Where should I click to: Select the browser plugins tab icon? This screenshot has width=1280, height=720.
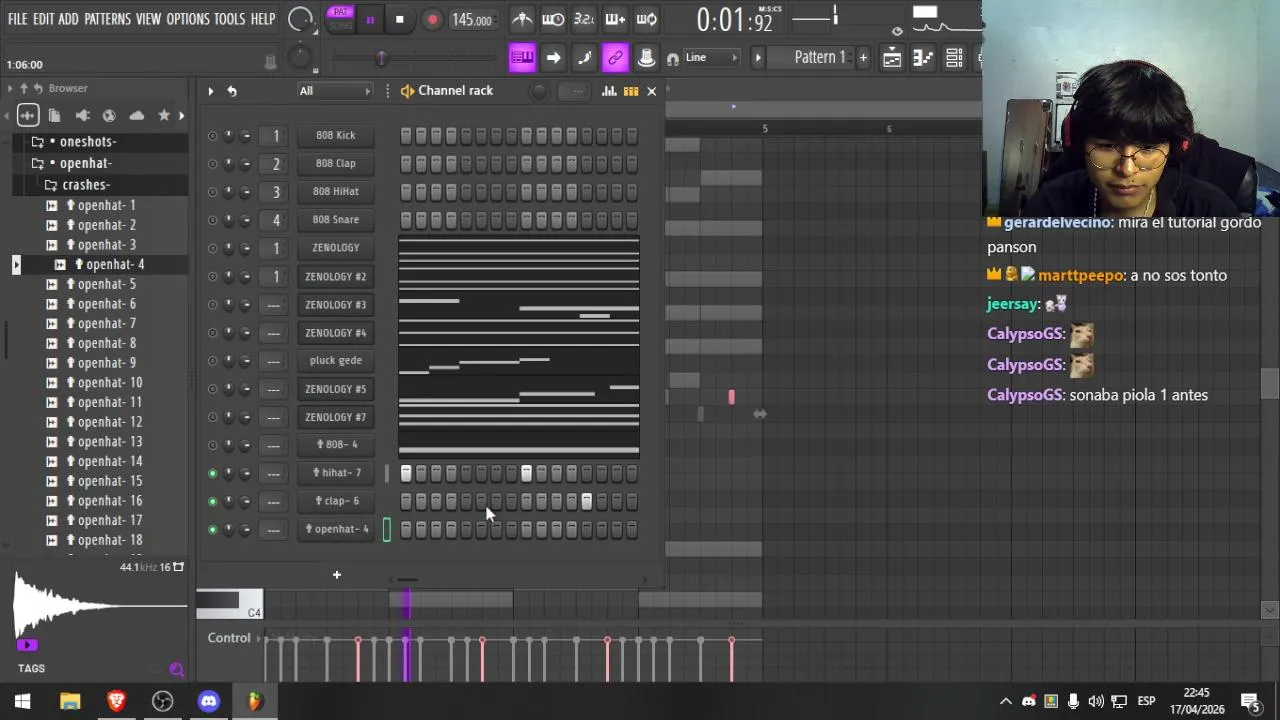[83, 116]
